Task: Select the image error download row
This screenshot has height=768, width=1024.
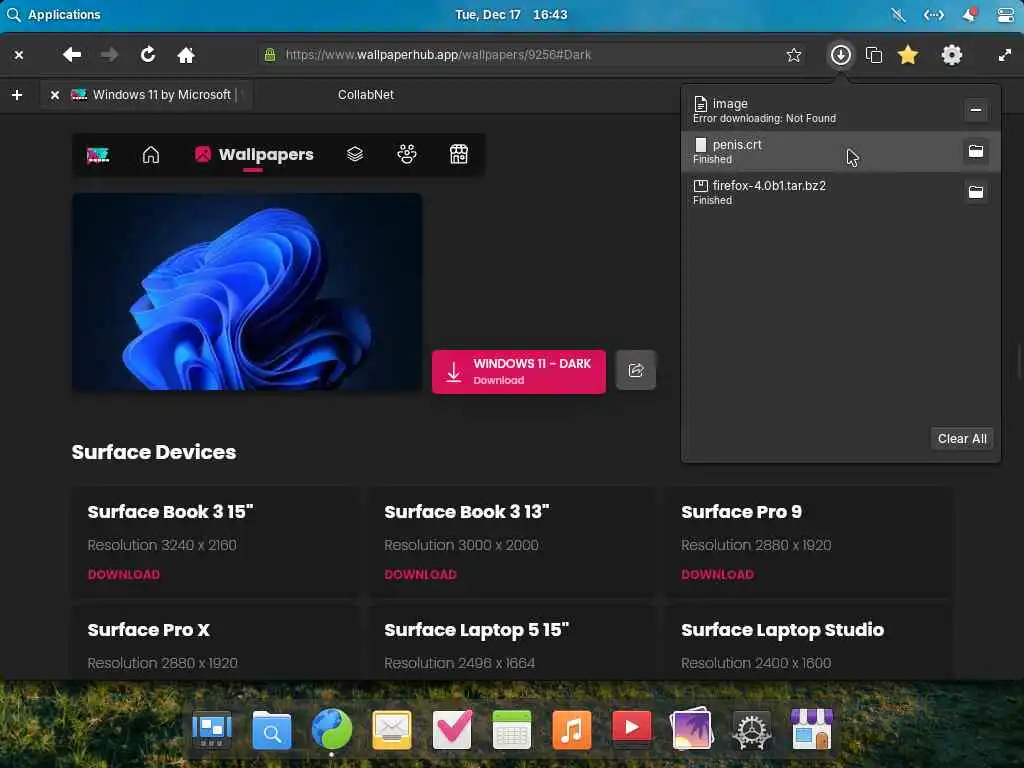Action: tap(840, 110)
